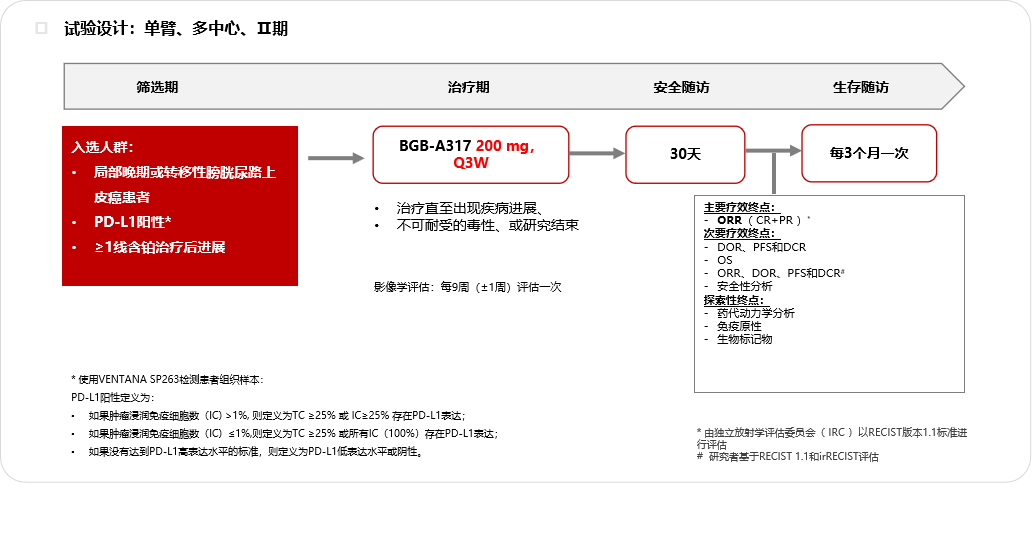Image resolution: width=1032 pixels, height=533 pixels.
Task: Click the 每3个月一次 survival follow-up box
Action: coord(869,153)
